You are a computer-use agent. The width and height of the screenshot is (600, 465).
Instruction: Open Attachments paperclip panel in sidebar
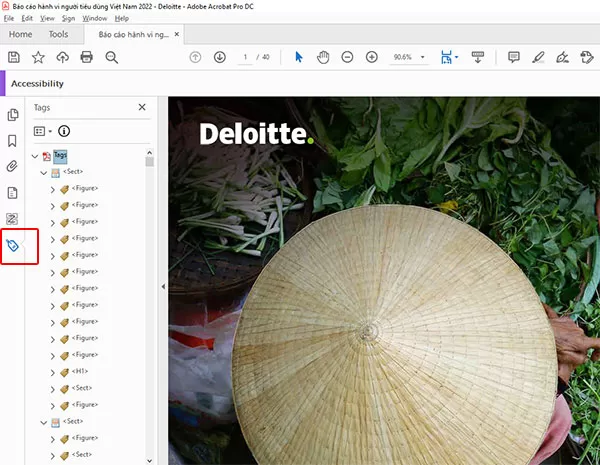click(x=12, y=166)
